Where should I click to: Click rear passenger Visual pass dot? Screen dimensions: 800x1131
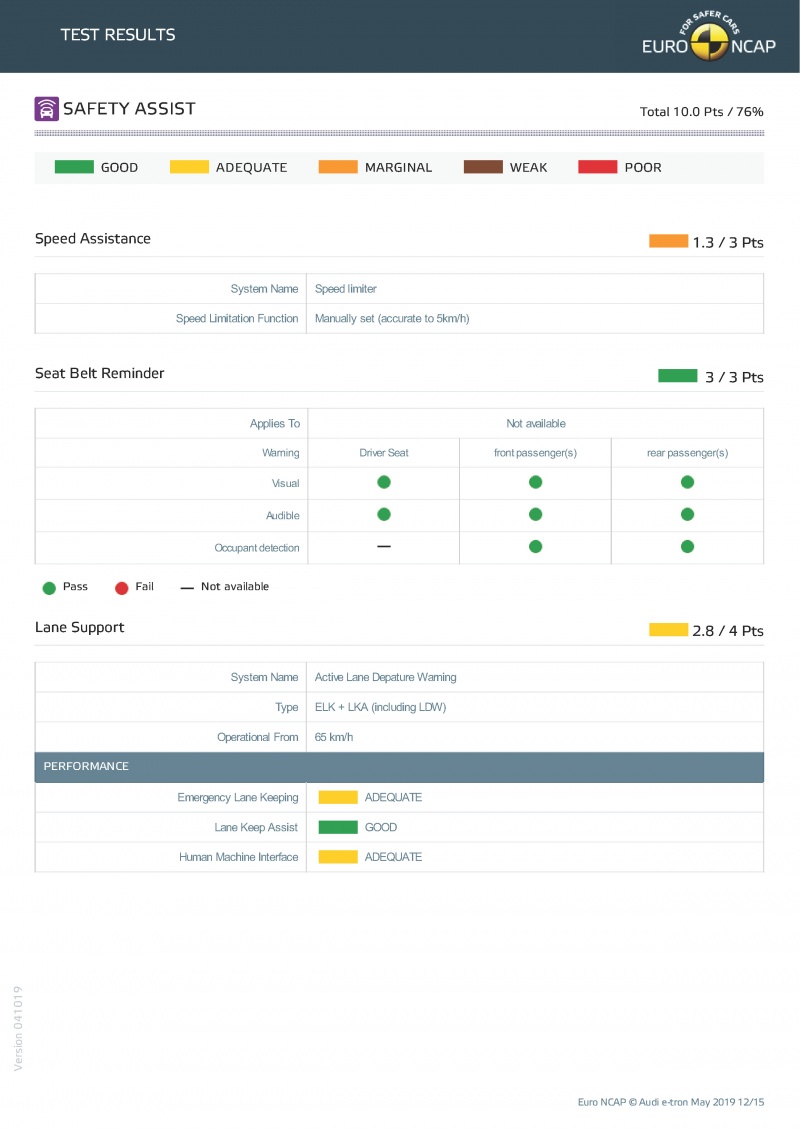coord(687,482)
